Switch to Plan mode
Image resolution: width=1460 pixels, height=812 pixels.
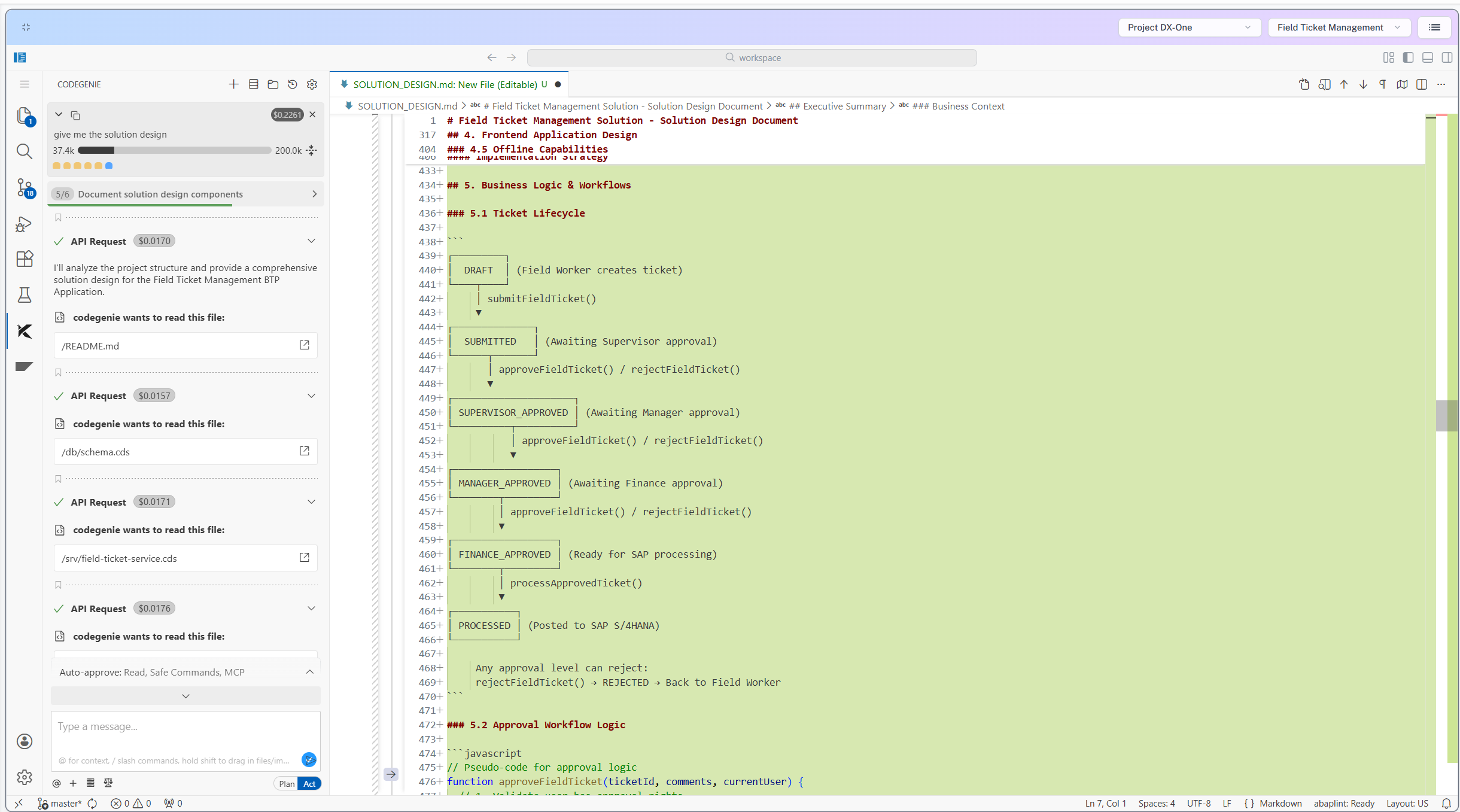click(x=287, y=784)
